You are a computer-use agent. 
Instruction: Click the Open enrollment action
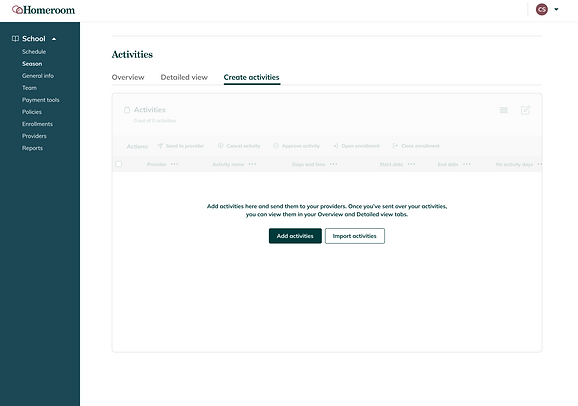point(356,146)
